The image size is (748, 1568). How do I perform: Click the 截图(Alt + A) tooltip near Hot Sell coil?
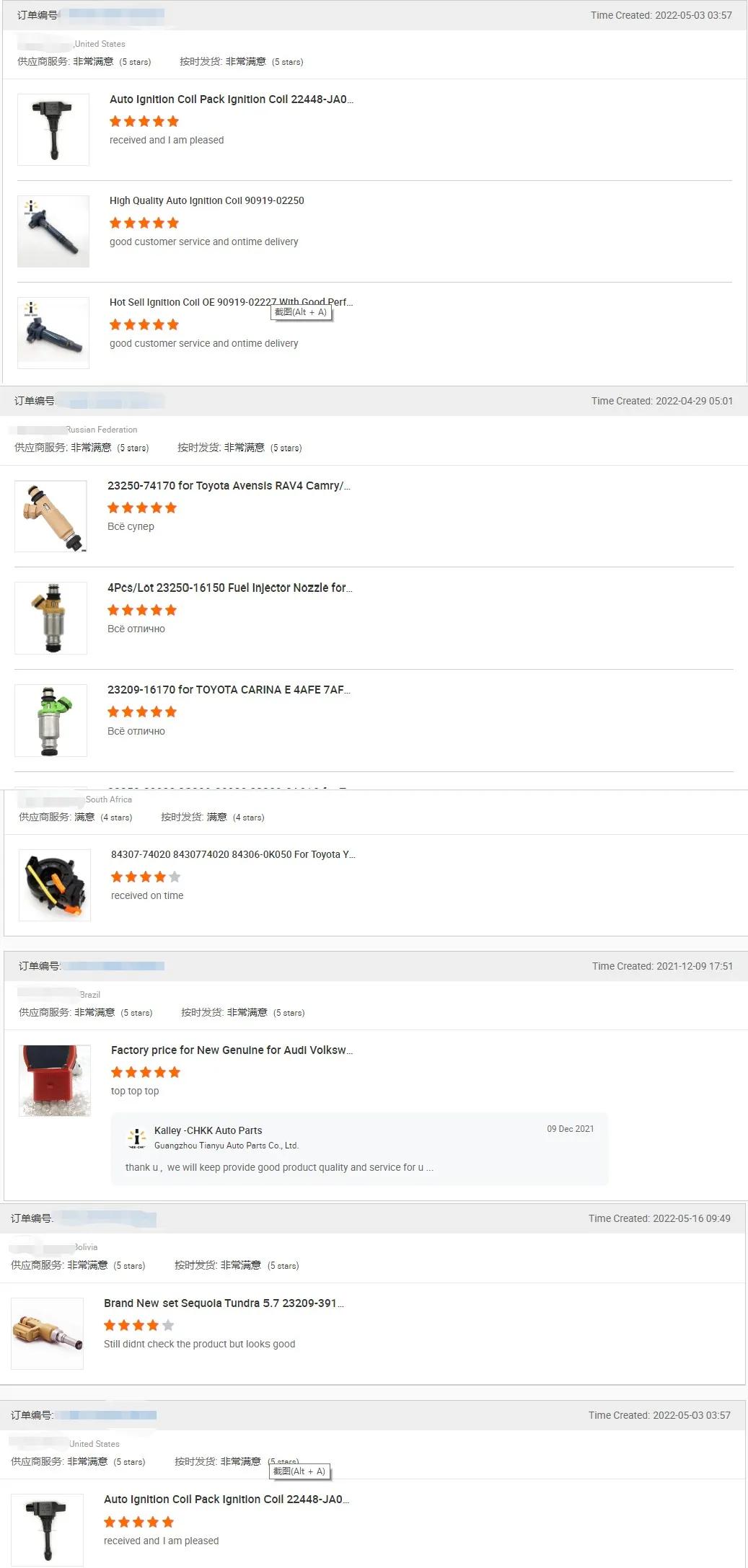coord(301,312)
